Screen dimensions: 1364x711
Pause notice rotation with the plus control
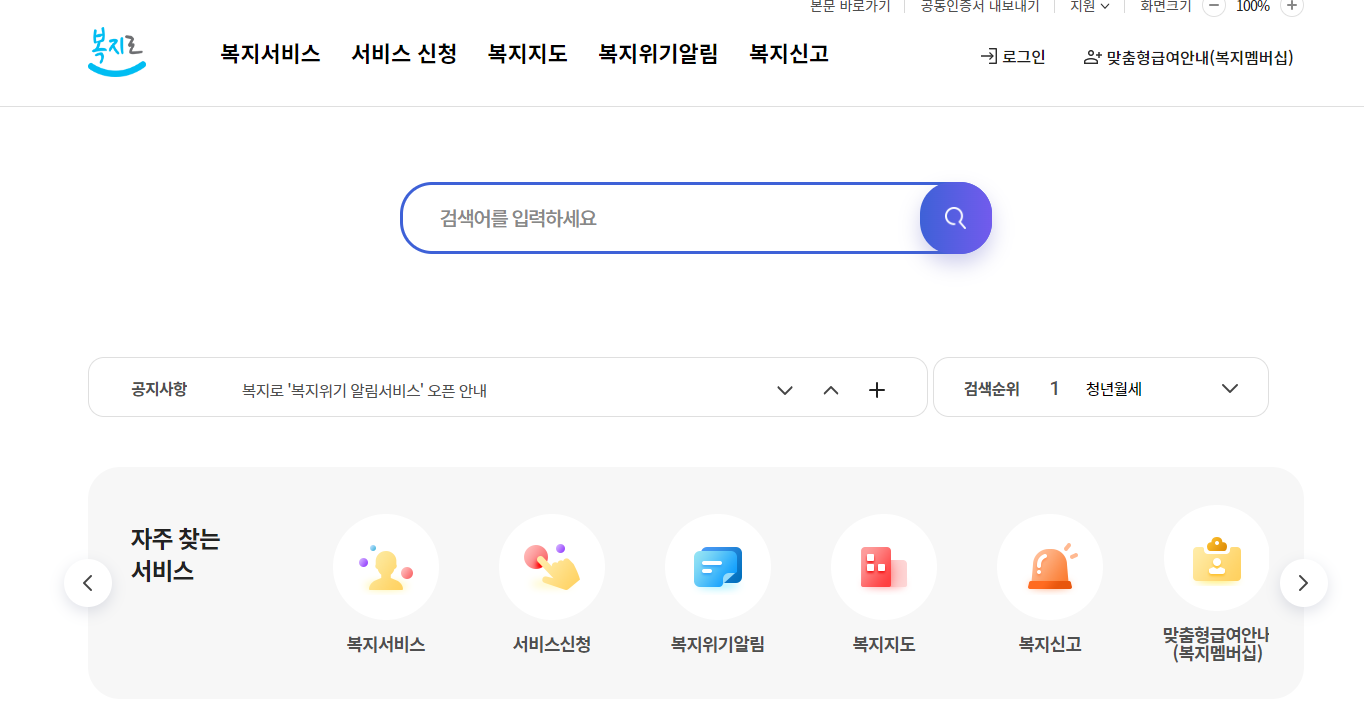(x=877, y=389)
